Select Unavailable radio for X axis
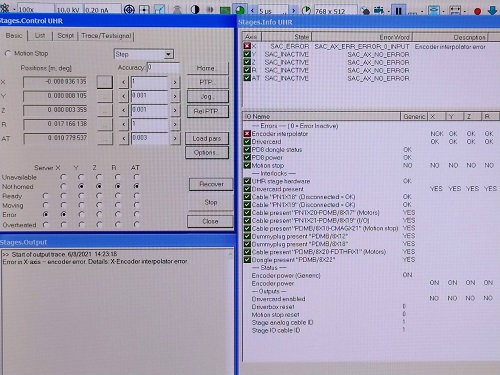 pyautogui.click(x=63, y=177)
